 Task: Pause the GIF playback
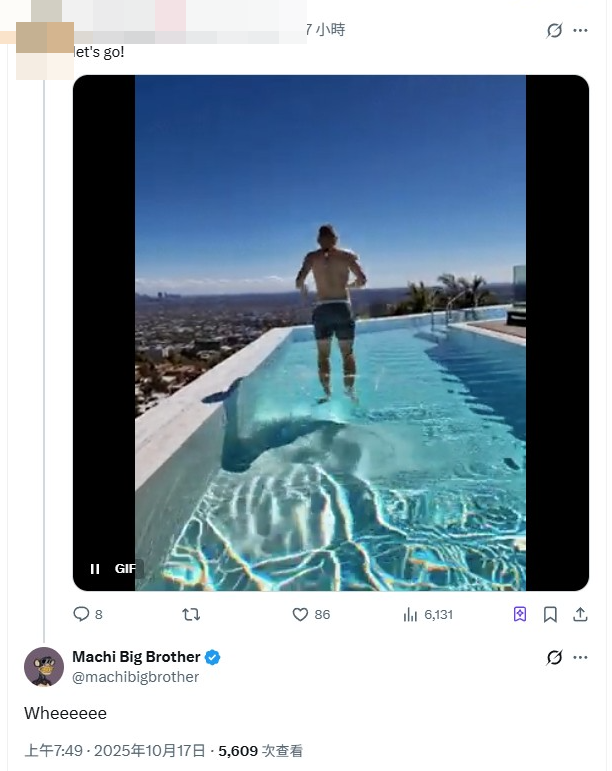point(95,569)
